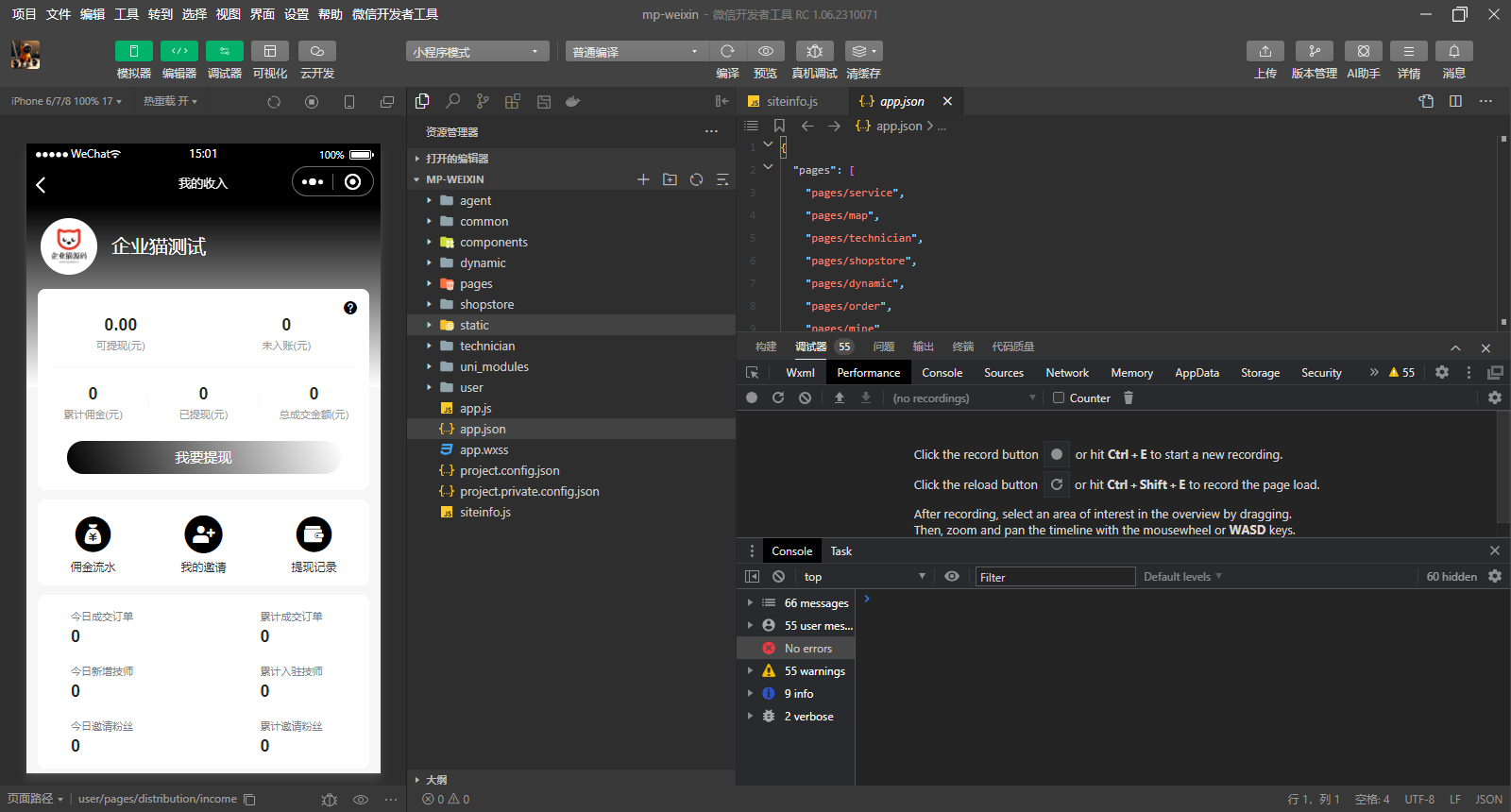The height and width of the screenshot is (812, 1511).
Task: Switch to the Network tab
Action: (x=1067, y=373)
